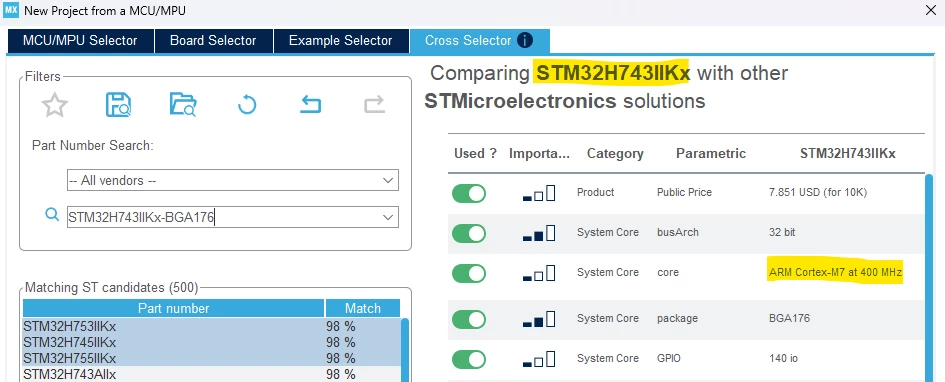
Task: Click the Cross Selector info icon
Action: click(525, 40)
